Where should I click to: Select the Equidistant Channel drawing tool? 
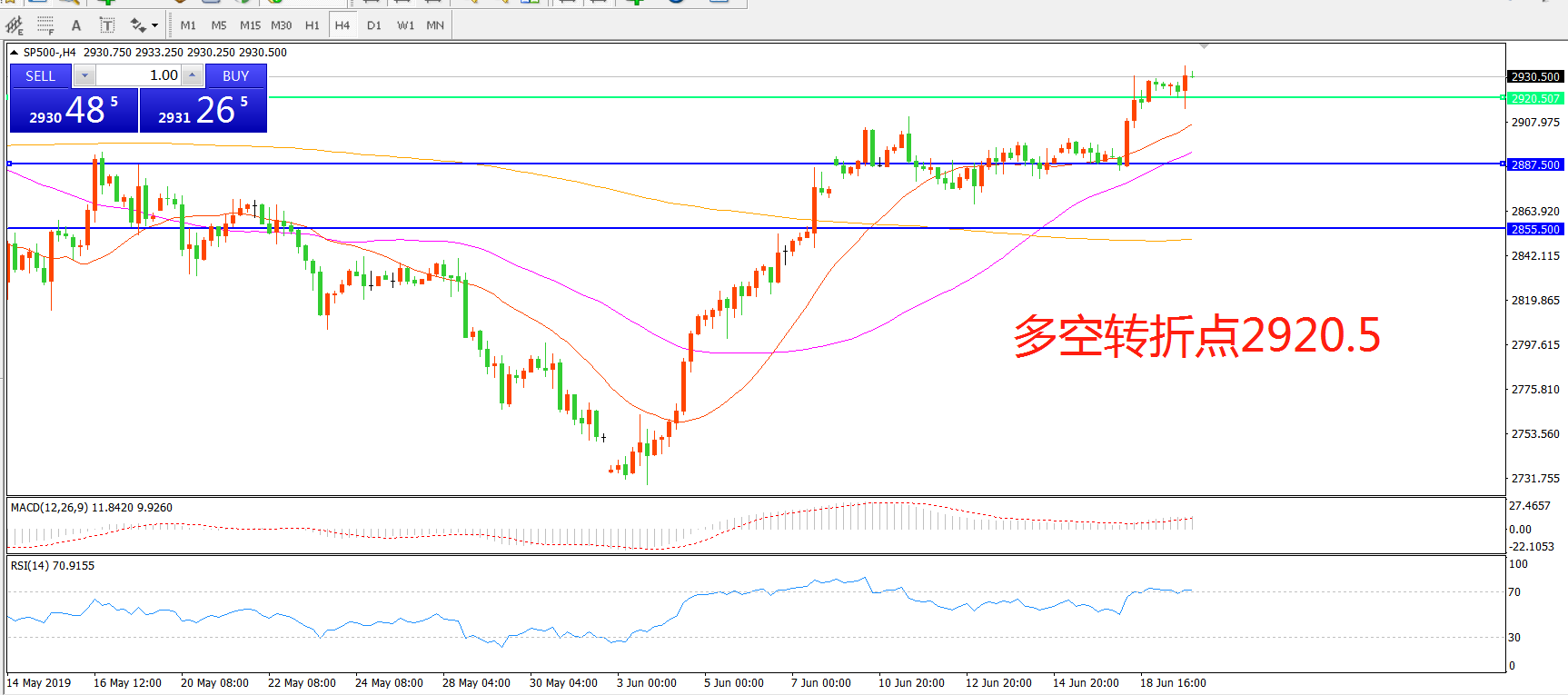15,25
